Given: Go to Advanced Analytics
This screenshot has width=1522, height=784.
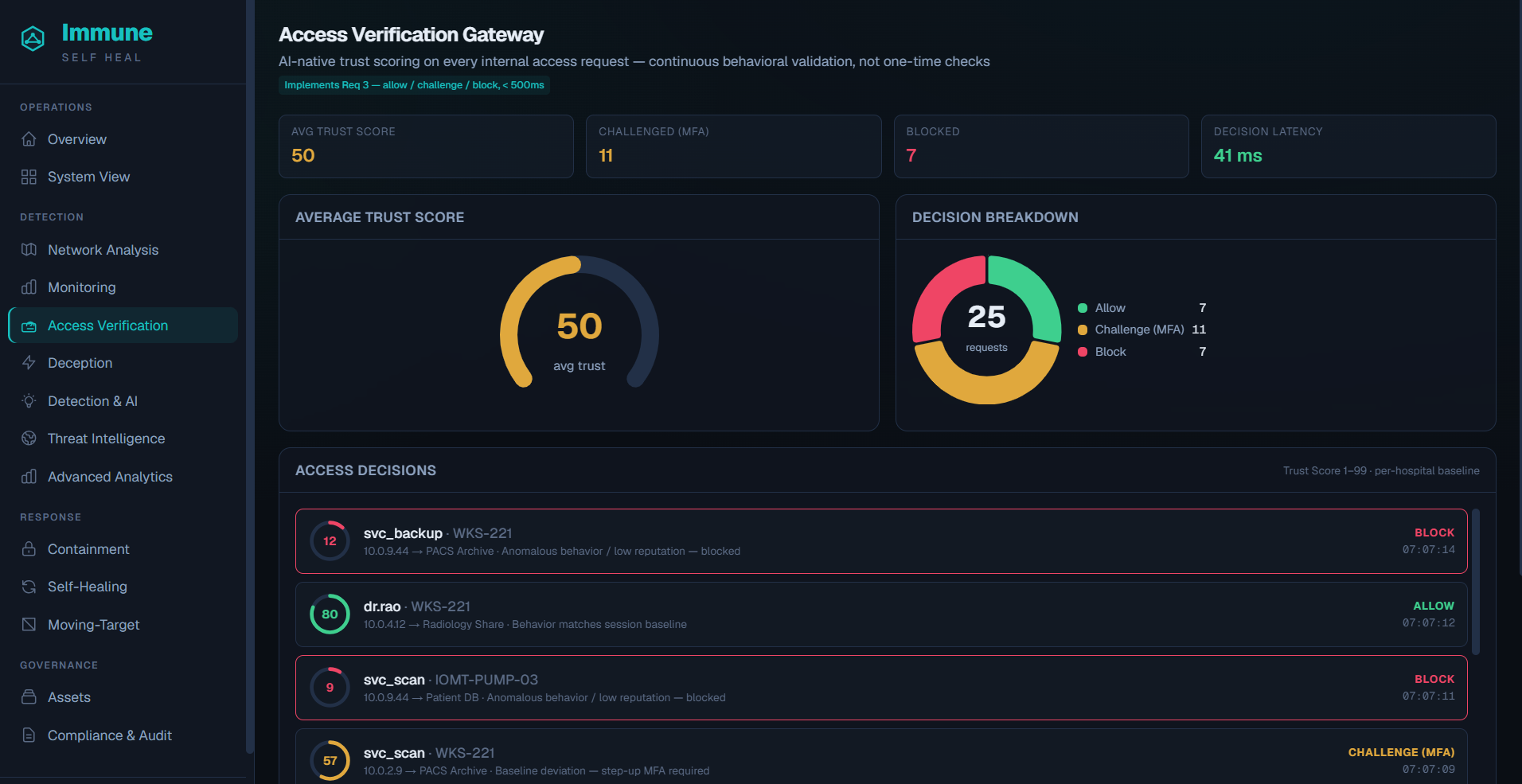Looking at the screenshot, I should pyautogui.click(x=123, y=477).
